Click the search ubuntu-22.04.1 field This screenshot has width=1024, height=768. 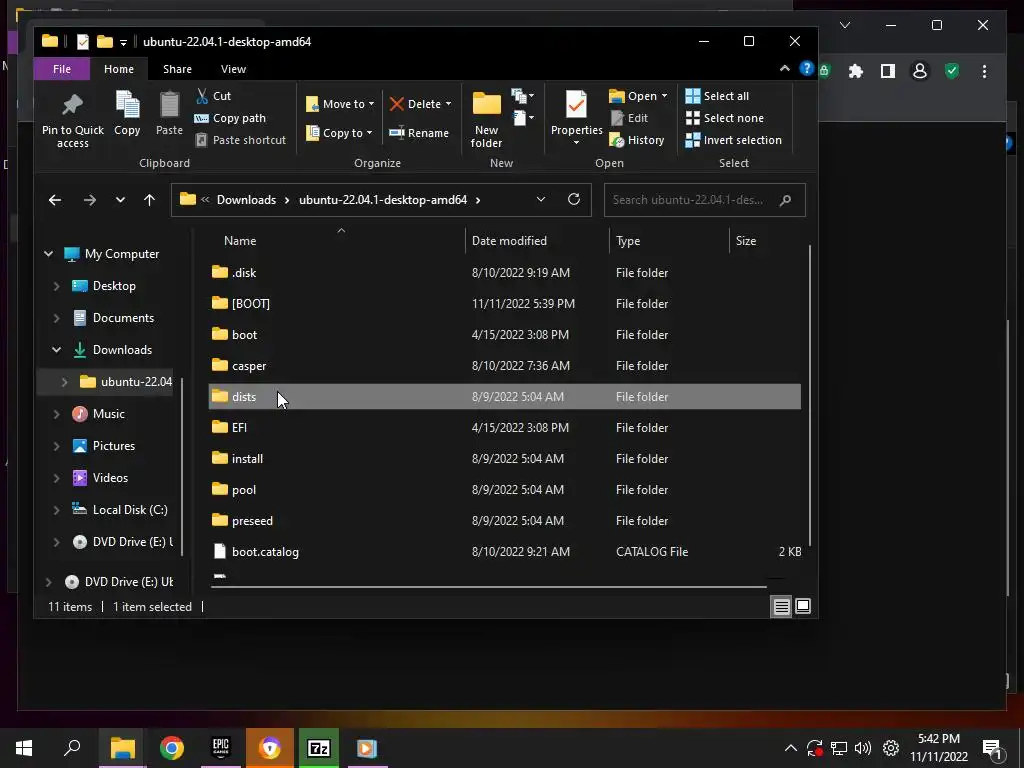coord(705,200)
